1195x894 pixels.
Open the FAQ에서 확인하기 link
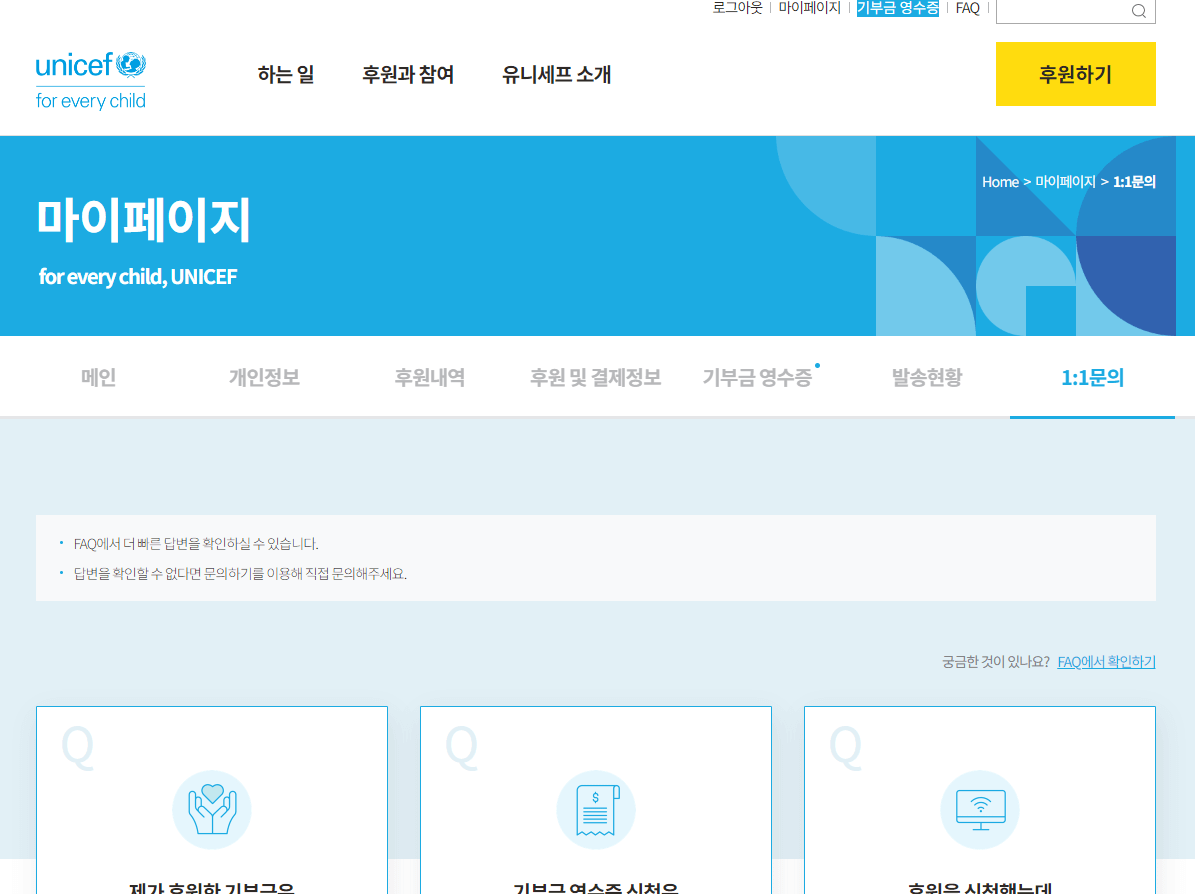(1106, 661)
